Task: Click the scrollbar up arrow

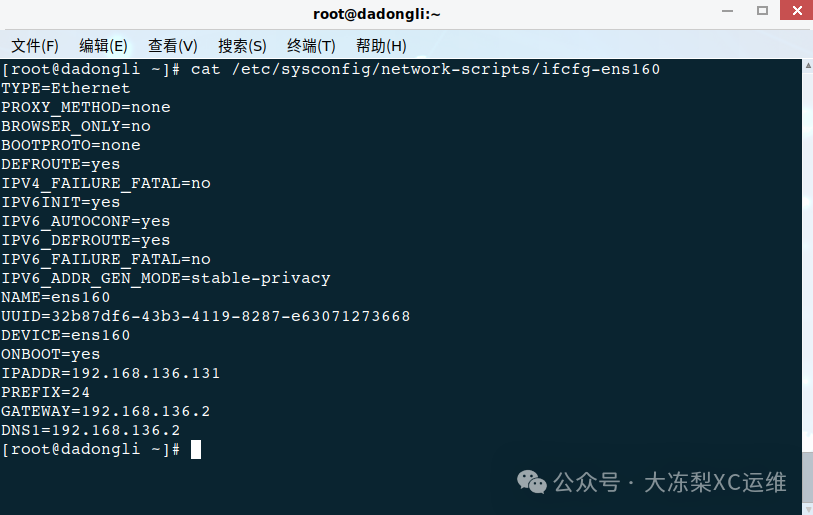Action: click(x=808, y=65)
